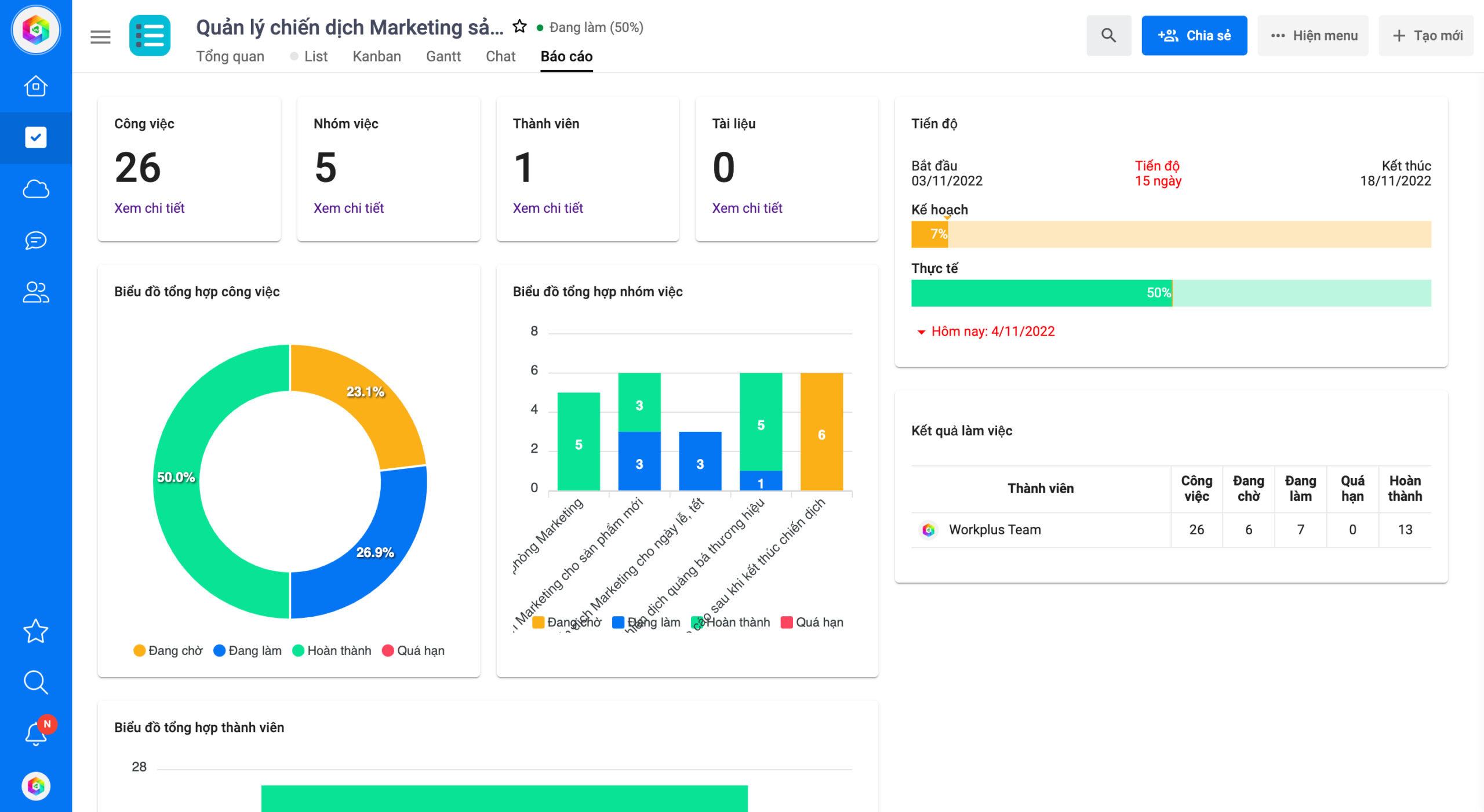This screenshot has width=1484, height=812.
Task: Click the Thành viên column header
Action: click(1041, 489)
